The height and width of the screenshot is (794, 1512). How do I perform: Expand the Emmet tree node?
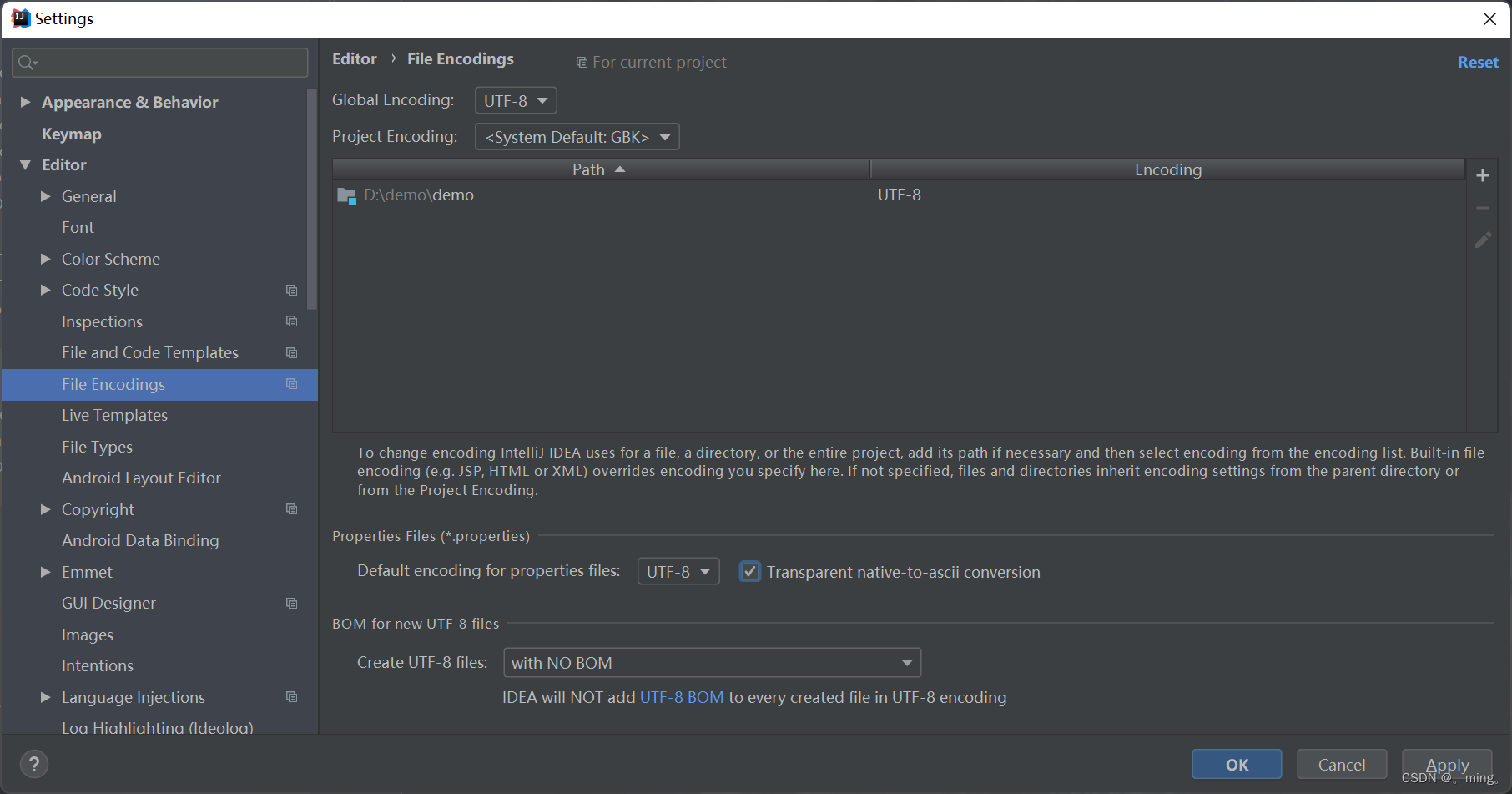46,572
